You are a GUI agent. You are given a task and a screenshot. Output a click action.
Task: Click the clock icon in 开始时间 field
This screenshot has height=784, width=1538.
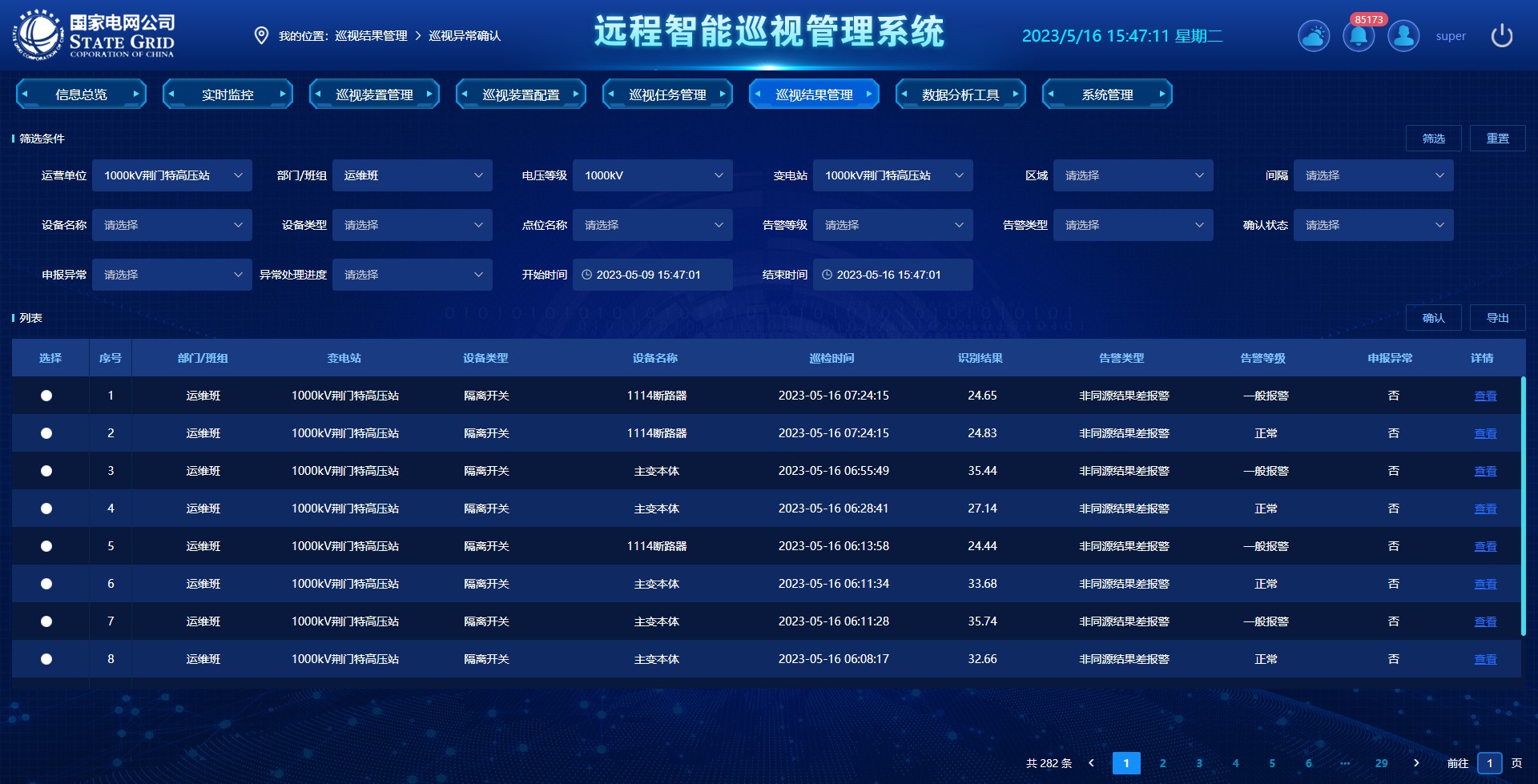coord(586,275)
